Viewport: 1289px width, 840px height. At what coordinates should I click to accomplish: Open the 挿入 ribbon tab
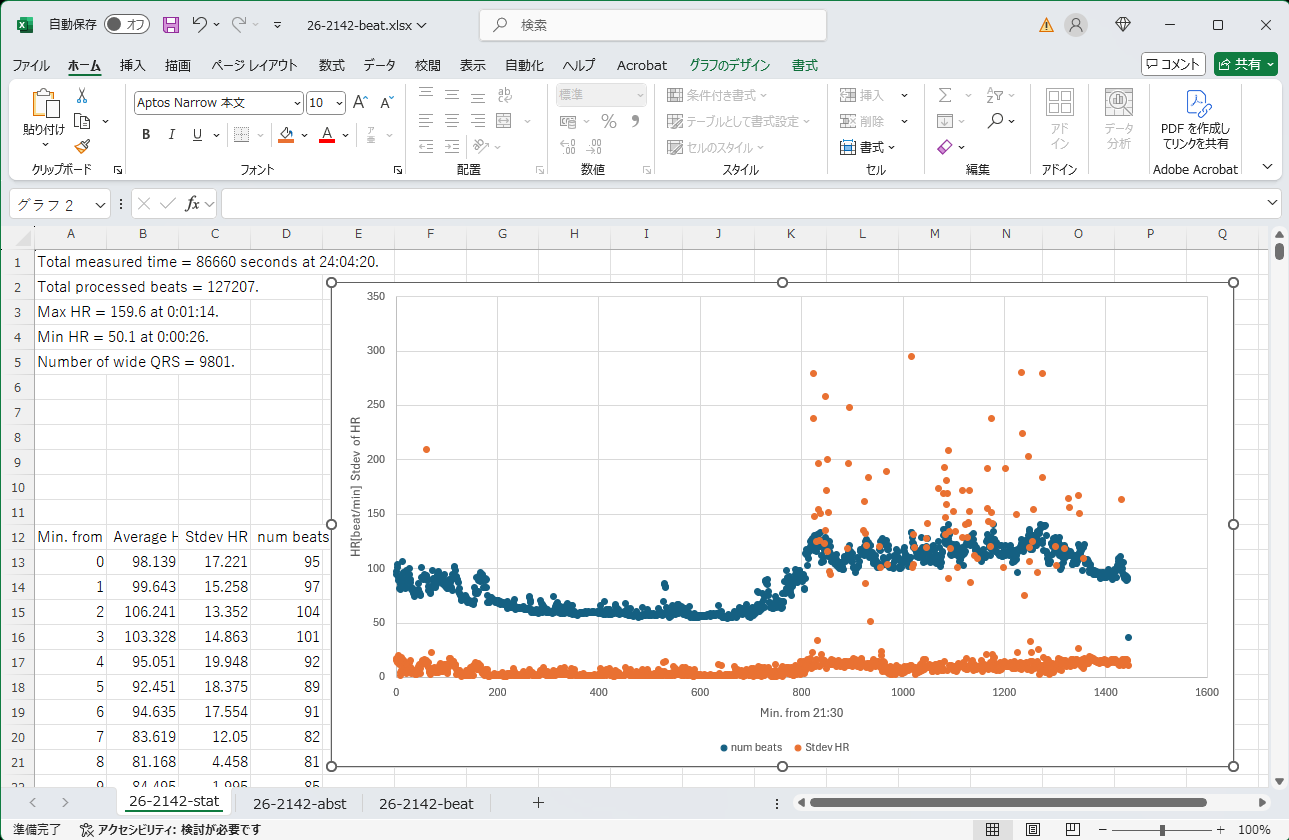pyautogui.click(x=132, y=65)
